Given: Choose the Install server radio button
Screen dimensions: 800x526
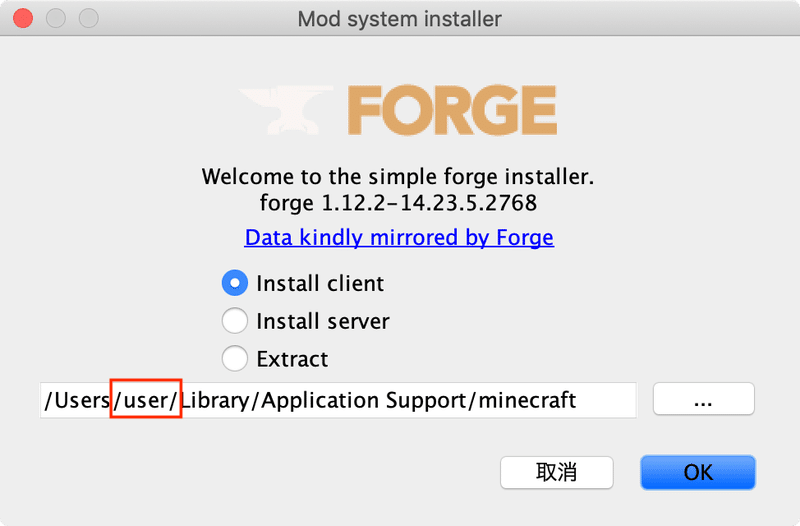Looking at the screenshot, I should (234, 321).
